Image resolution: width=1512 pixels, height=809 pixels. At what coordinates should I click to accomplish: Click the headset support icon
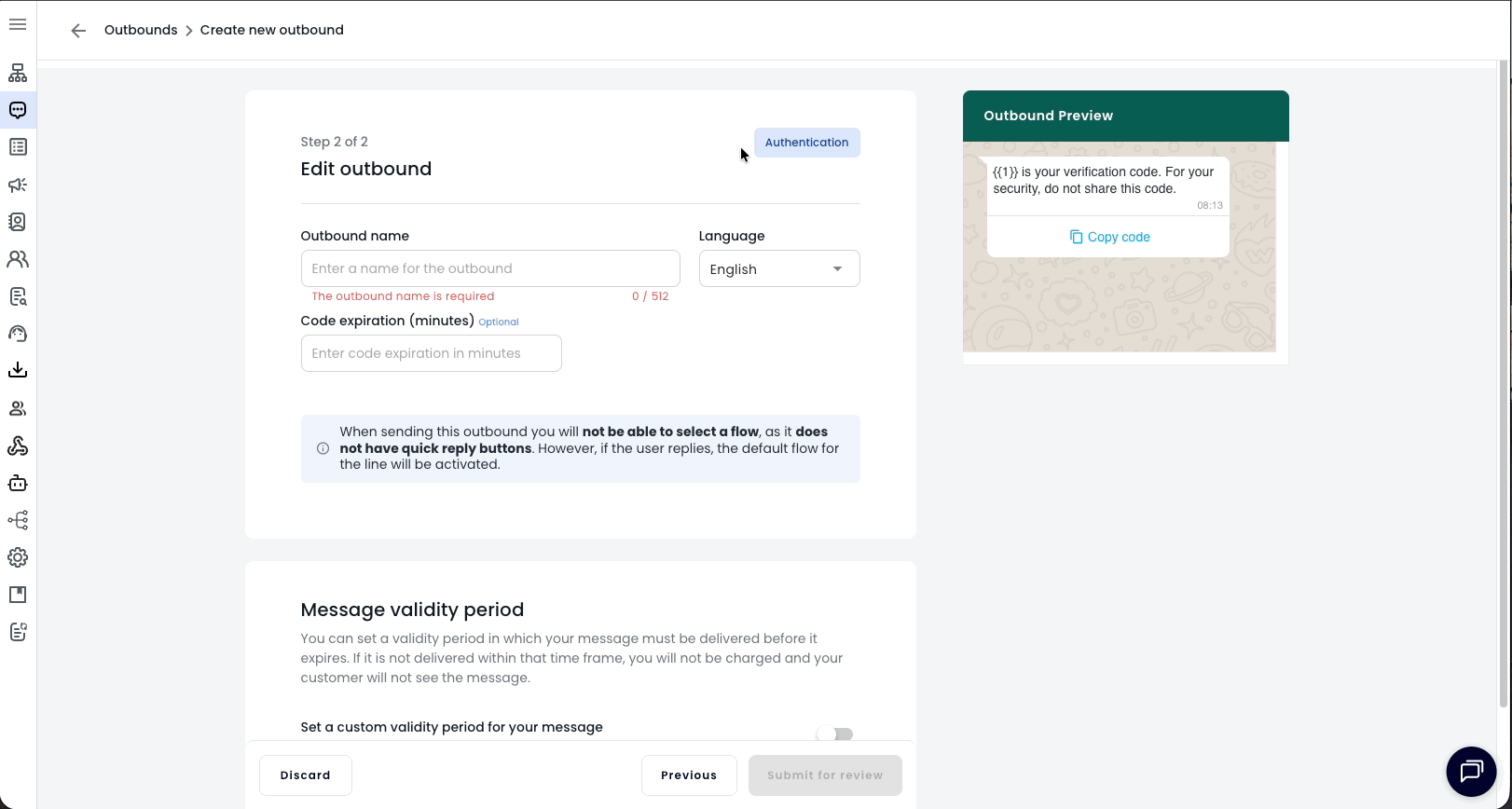18,334
